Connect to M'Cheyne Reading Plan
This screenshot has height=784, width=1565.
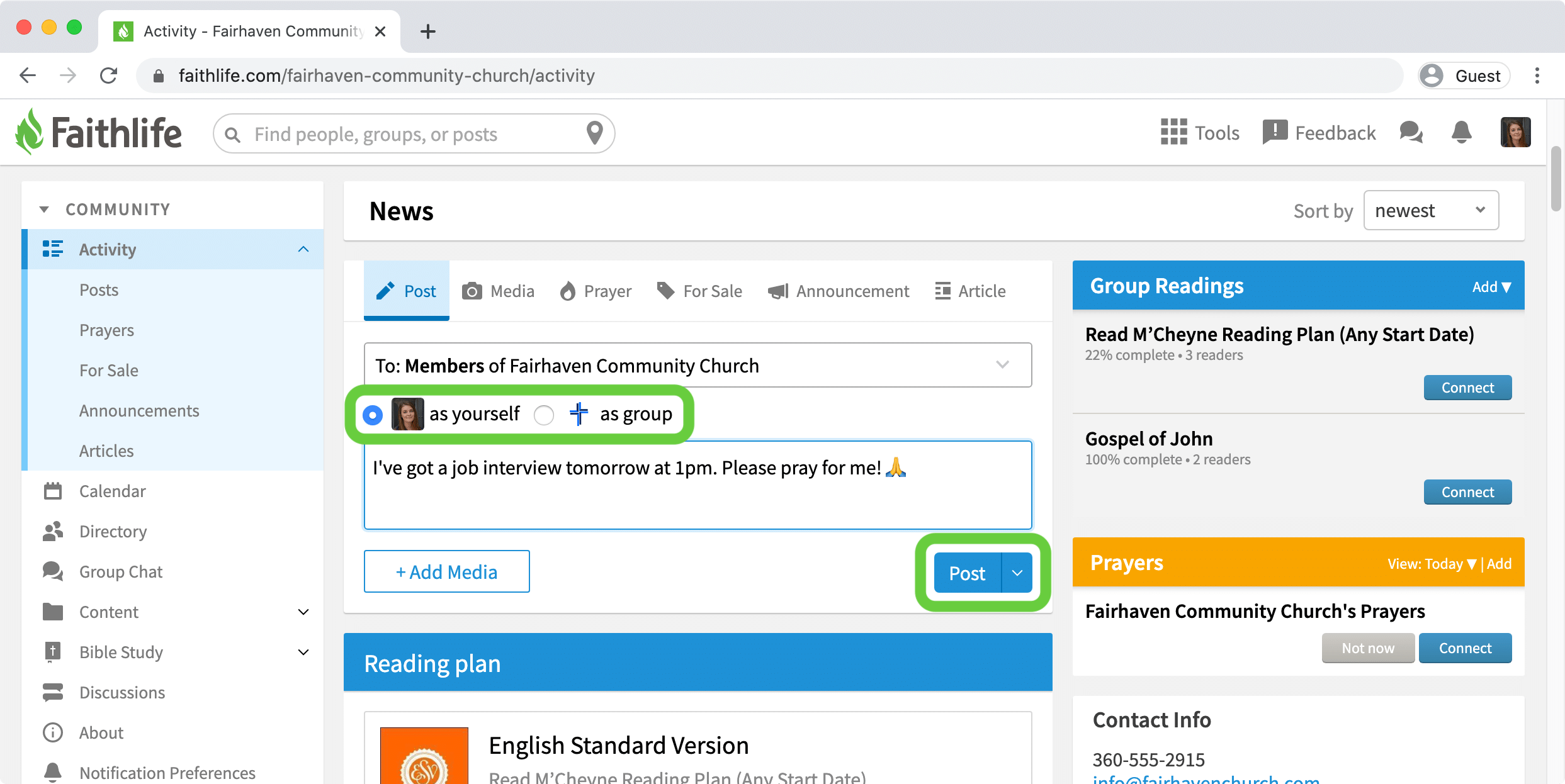[x=1467, y=388]
